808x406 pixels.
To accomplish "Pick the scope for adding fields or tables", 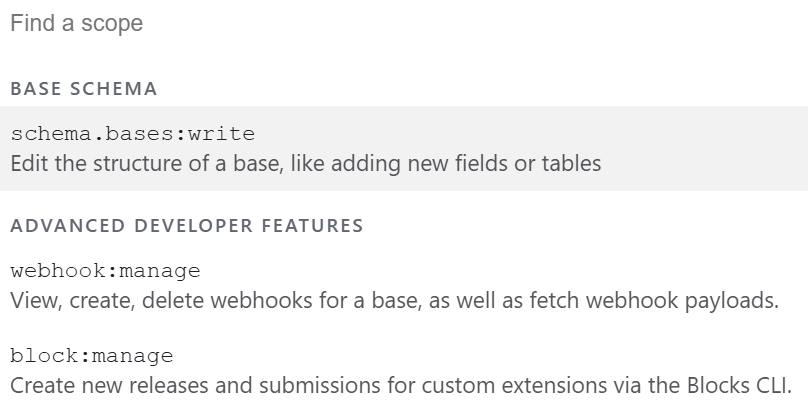I will 400,148.
